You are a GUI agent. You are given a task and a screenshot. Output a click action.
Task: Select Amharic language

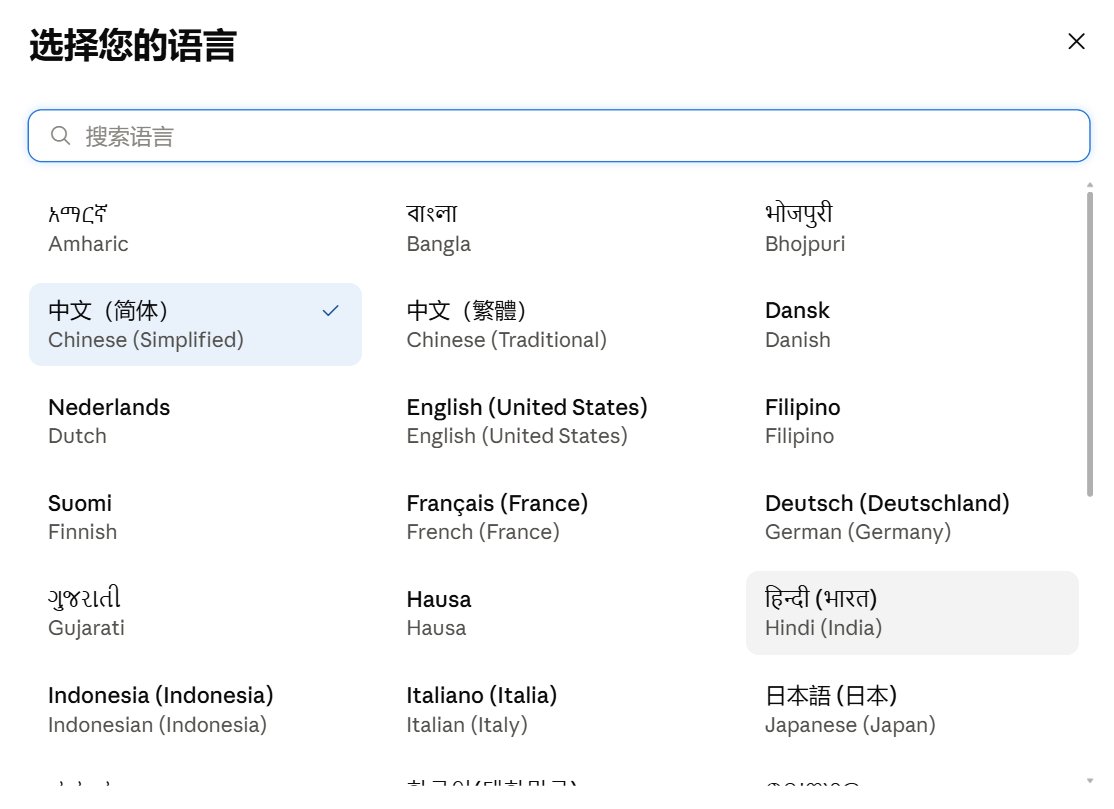[x=195, y=229]
